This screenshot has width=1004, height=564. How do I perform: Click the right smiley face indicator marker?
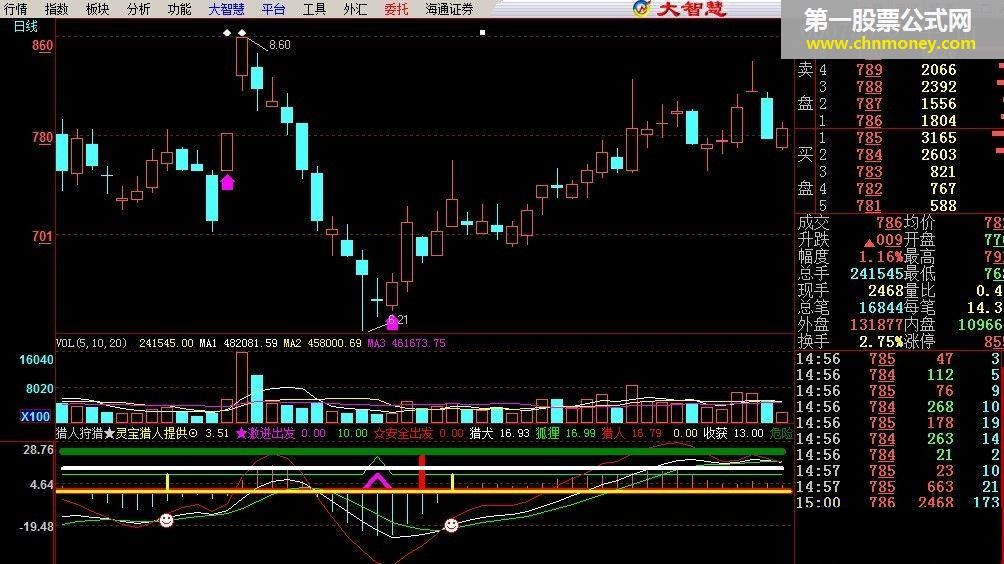click(x=451, y=526)
